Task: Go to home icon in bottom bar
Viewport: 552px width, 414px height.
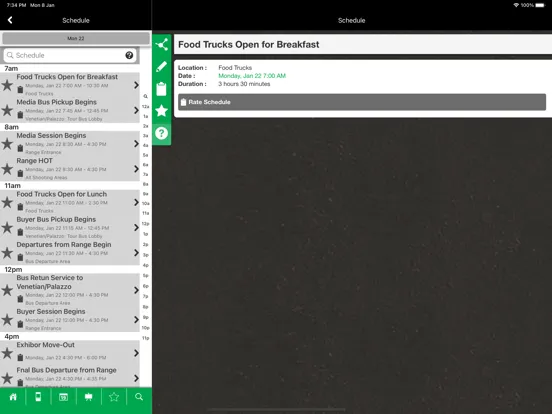Action: coord(13,397)
